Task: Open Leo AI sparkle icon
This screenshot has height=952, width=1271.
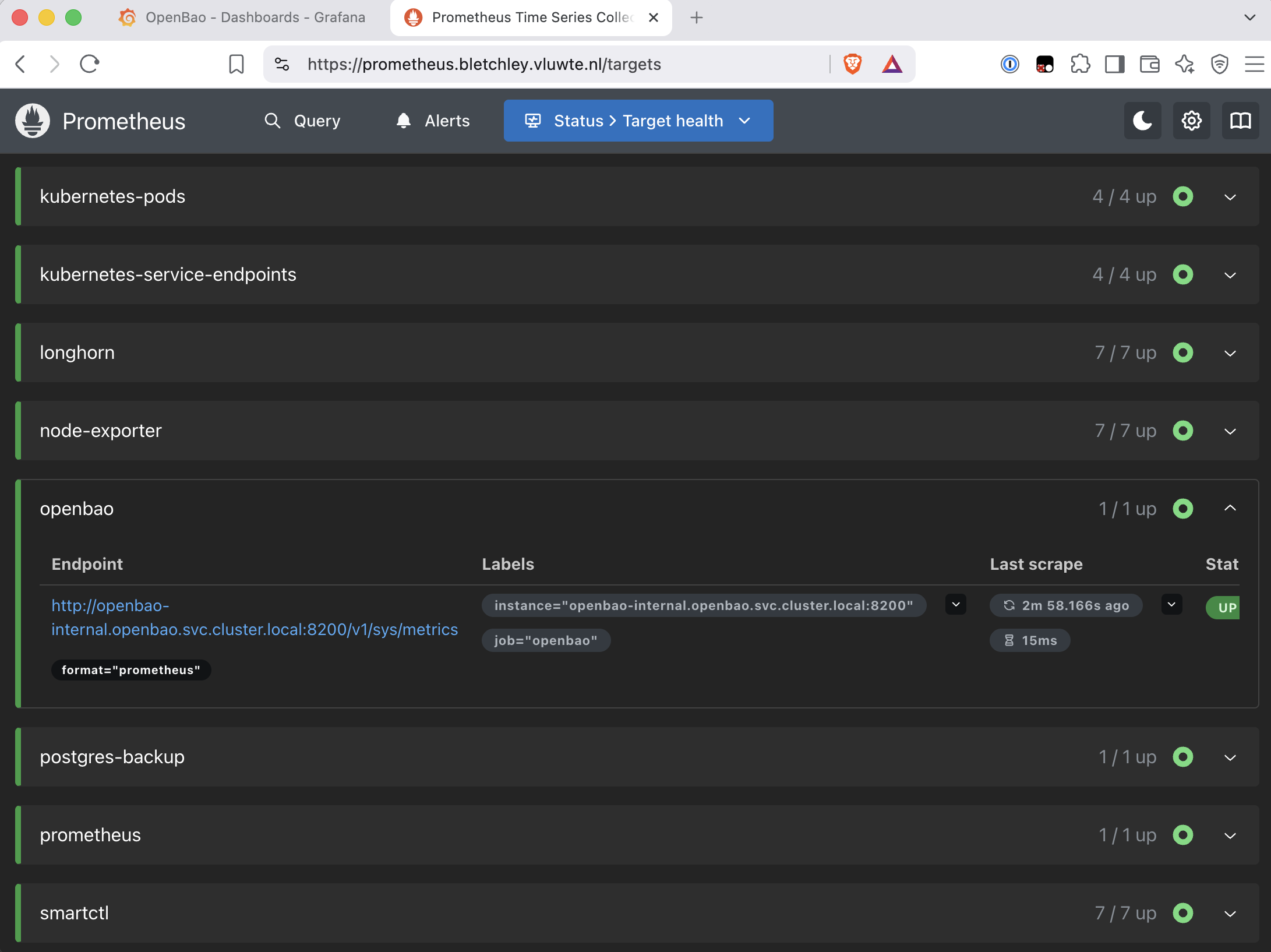Action: tap(1184, 64)
